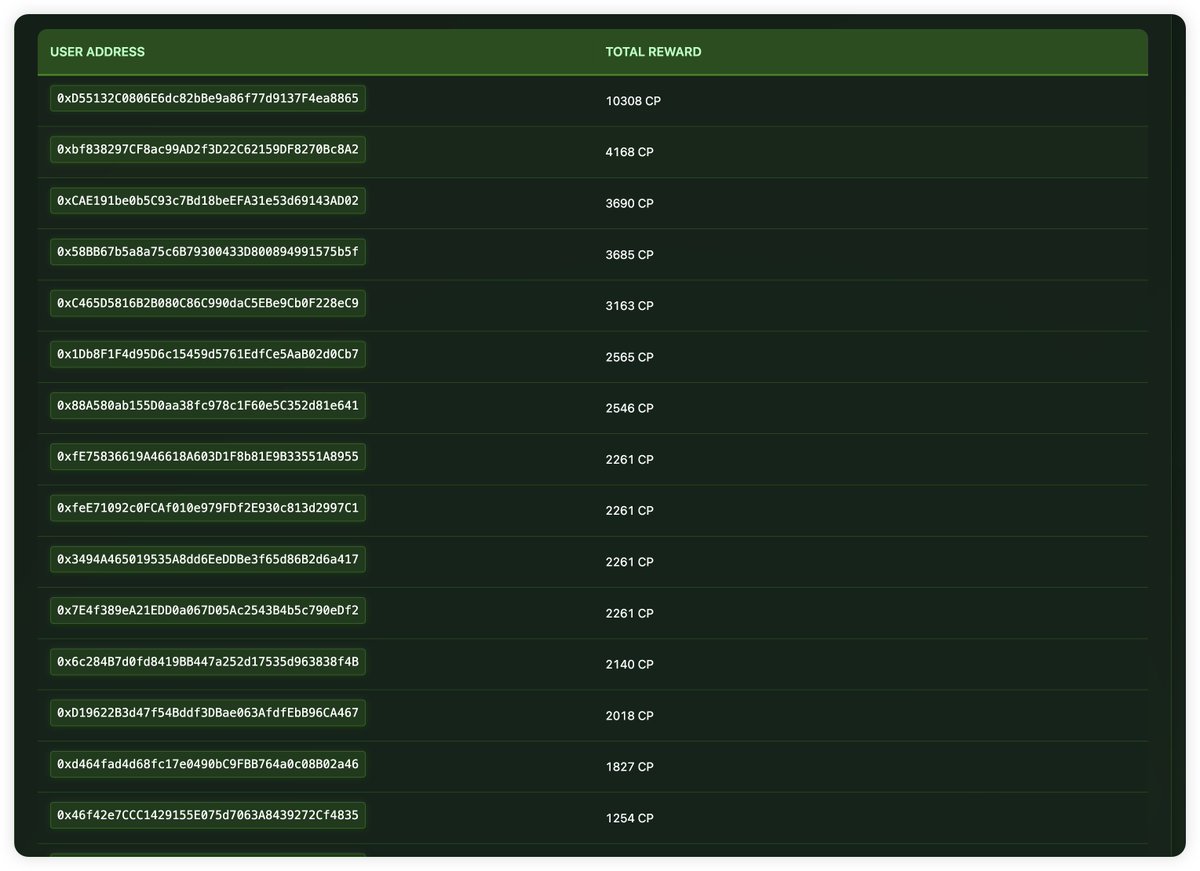Screen dimensions: 1200x871
Task: Click the address chip starting 0x88A580ab155D0aa
Action: tap(205, 405)
